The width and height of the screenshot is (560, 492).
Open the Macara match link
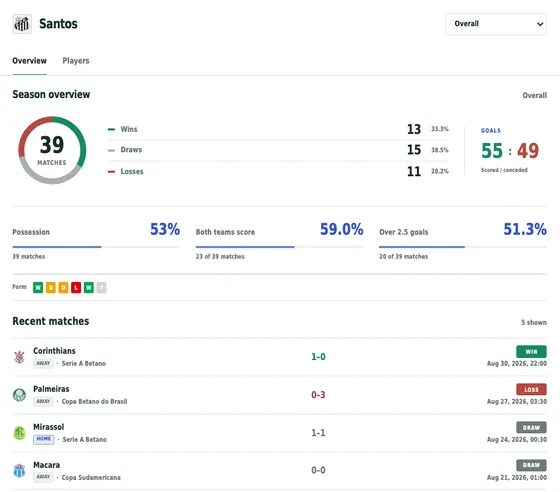279,471
